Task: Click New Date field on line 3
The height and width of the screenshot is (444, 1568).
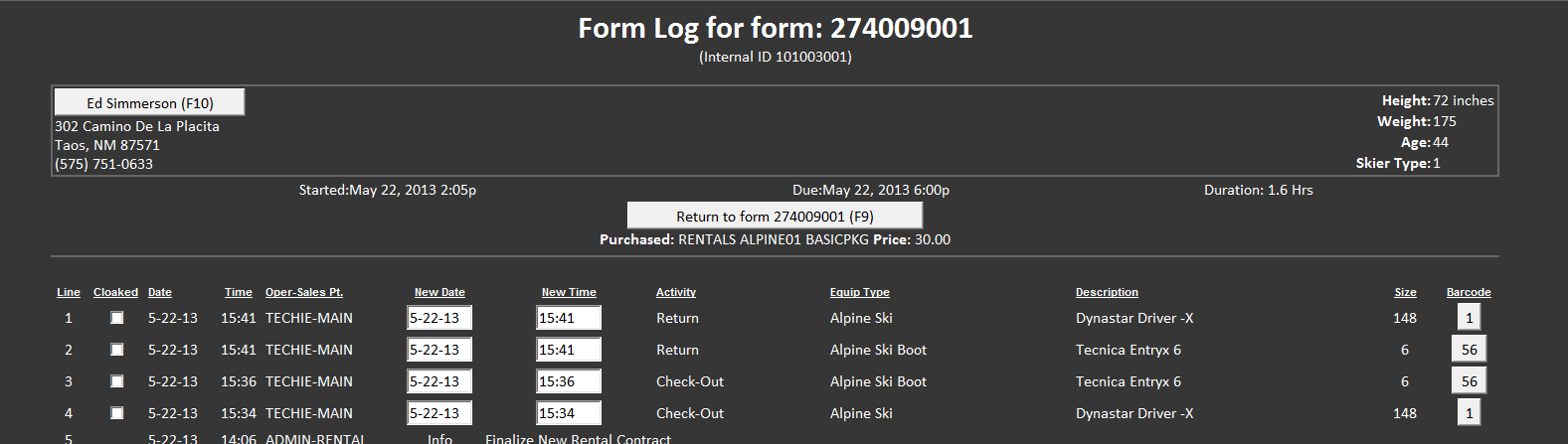Action: pos(439,381)
